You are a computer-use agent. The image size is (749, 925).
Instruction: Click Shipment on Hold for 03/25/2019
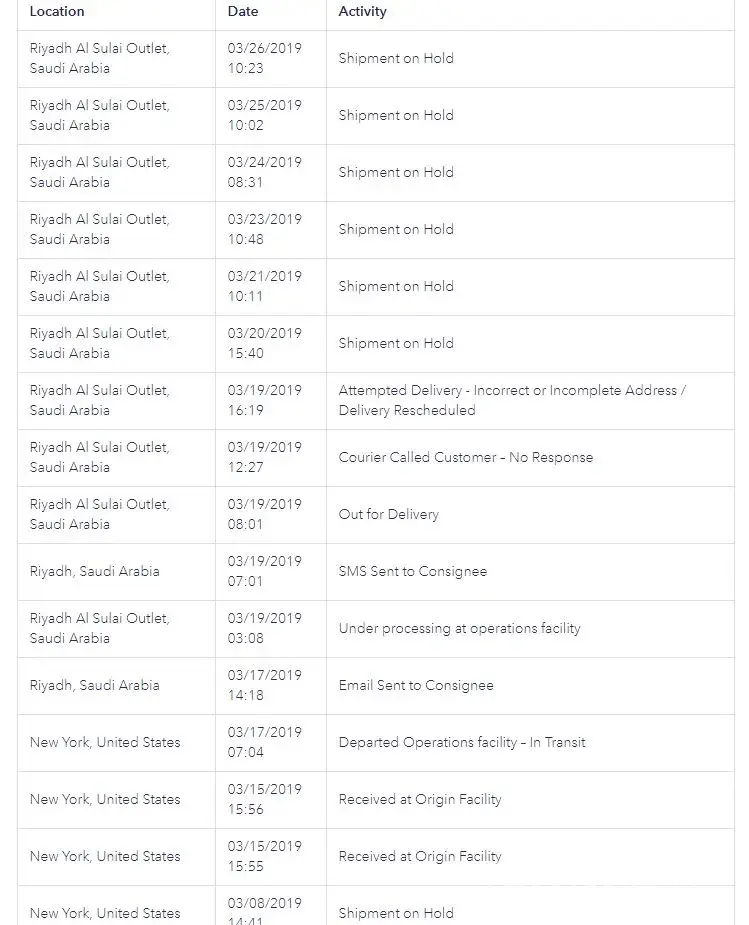(396, 115)
